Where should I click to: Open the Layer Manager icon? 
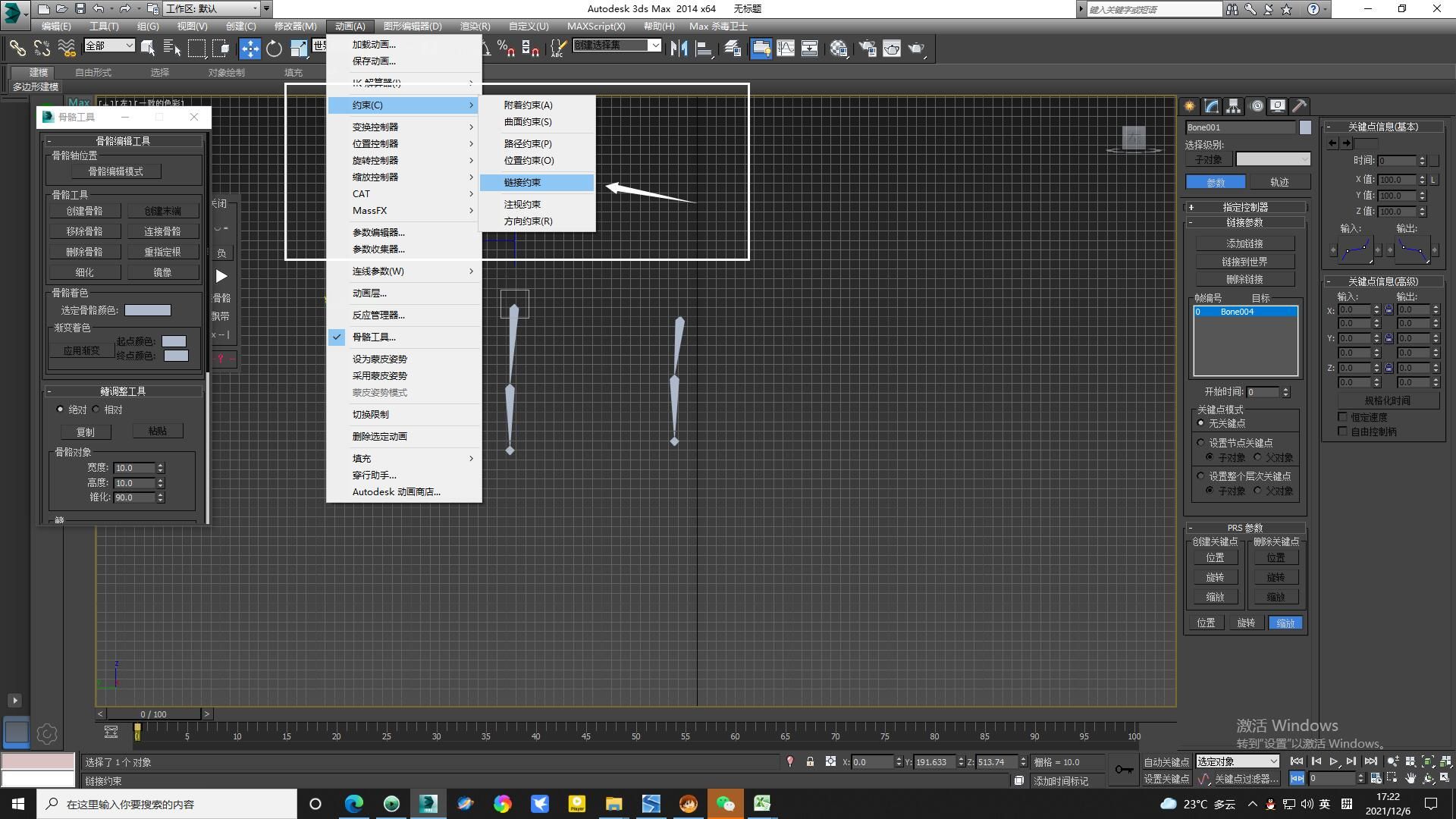pyautogui.click(x=733, y=49)
